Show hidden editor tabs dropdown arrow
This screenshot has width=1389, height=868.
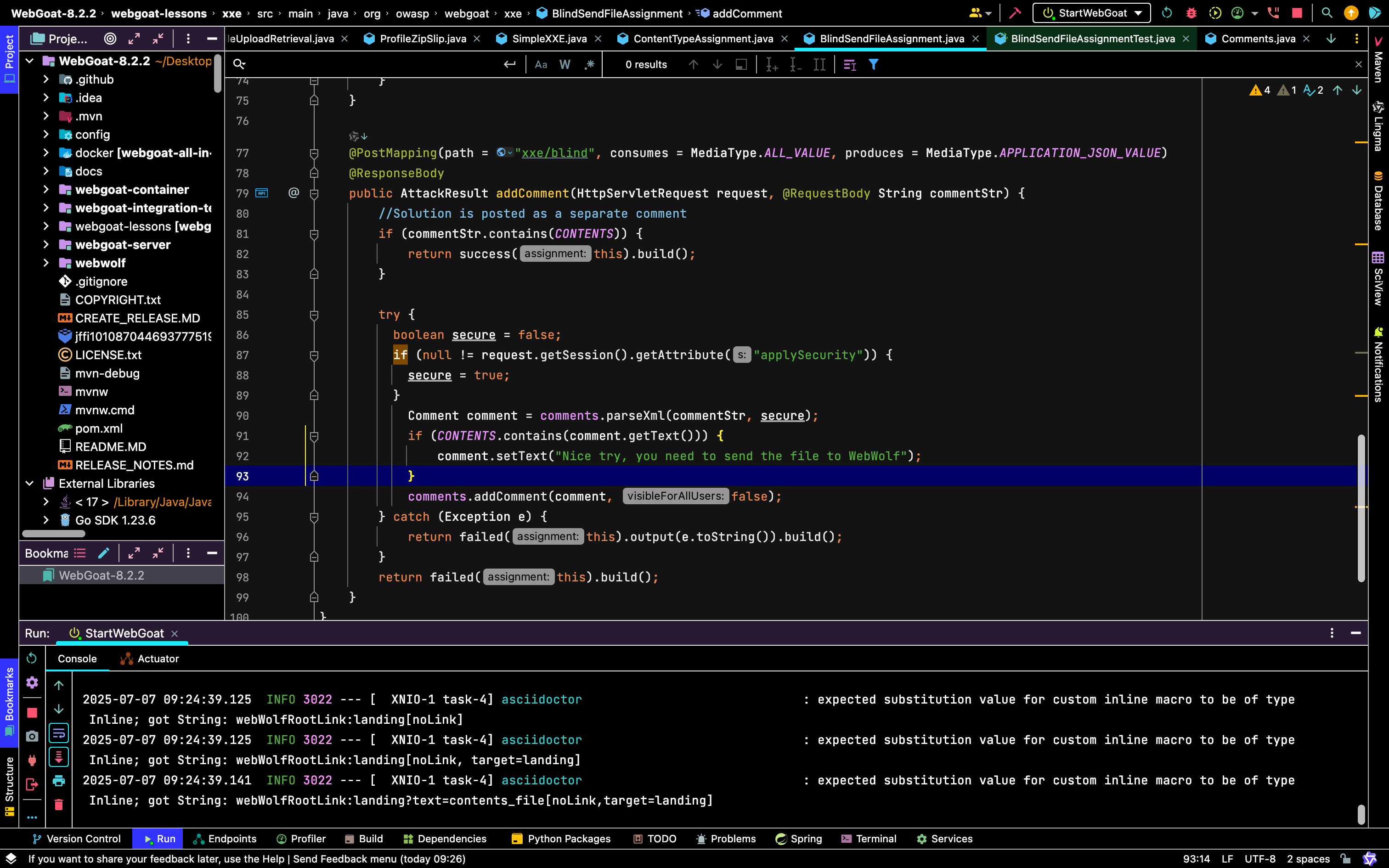(x=1331, y=39)
